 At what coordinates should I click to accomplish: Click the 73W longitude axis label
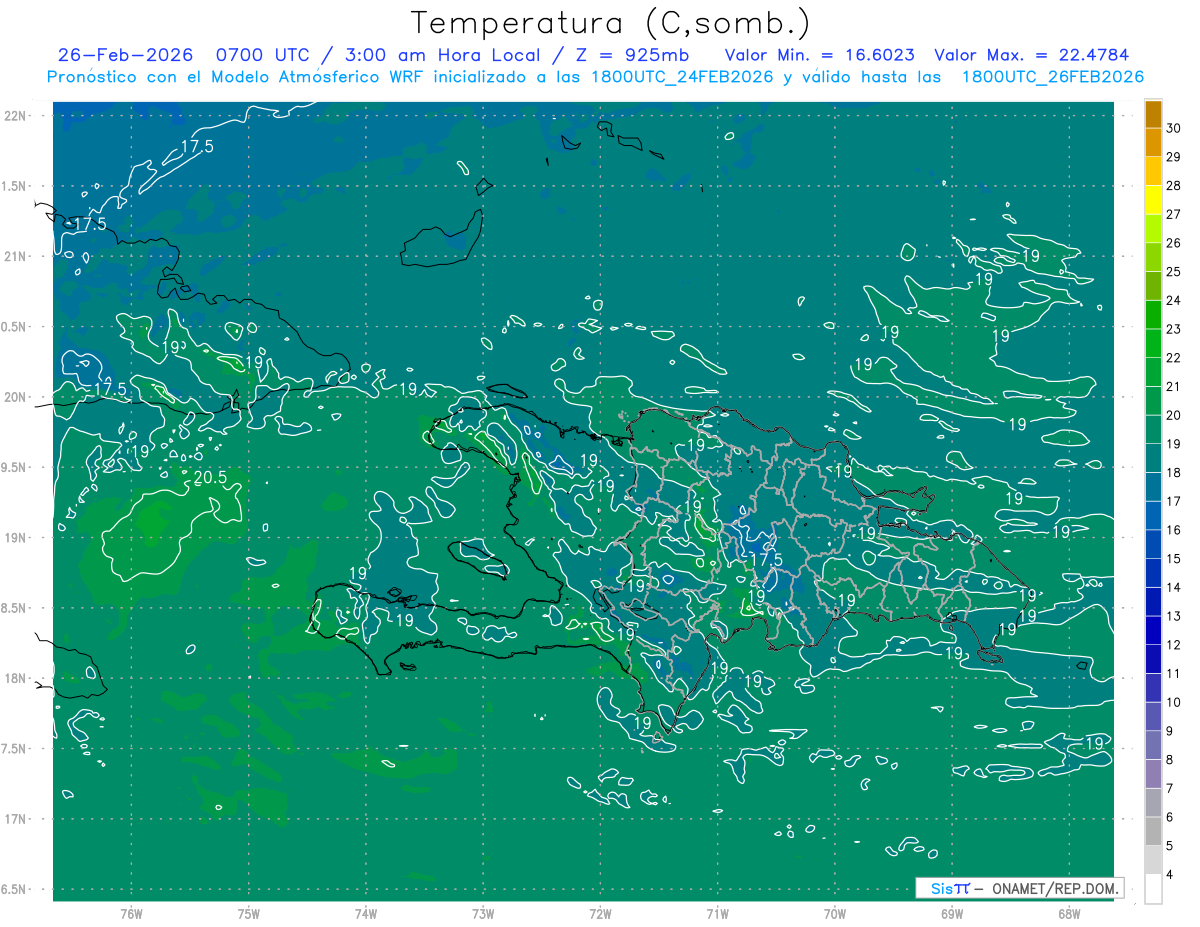pyautogui.click(x=483, y=914)
